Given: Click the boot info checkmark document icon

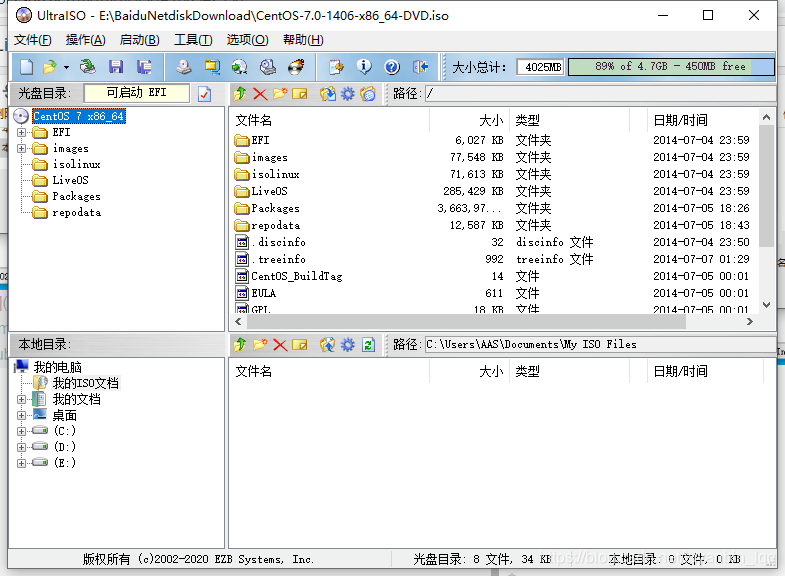Looking at the screenshot, I should (x=205, y=94).
